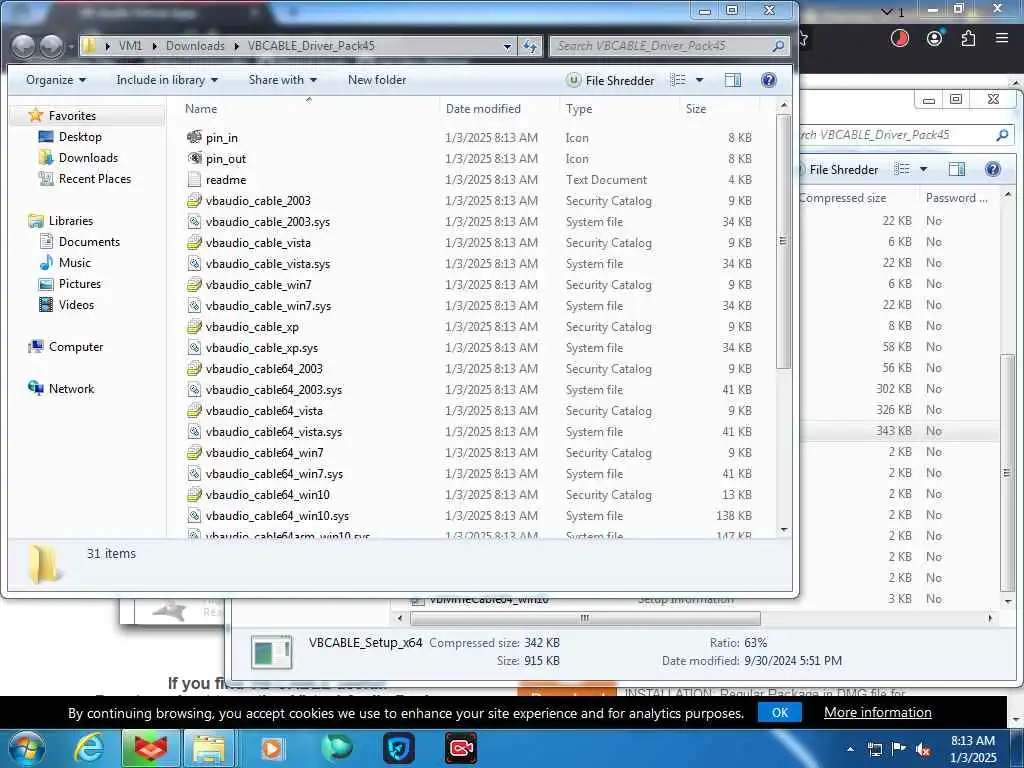The width and height of the screenshot is (1024, 768).
Task: Open address bar history dropdown arrow
Action: (507, 46)
